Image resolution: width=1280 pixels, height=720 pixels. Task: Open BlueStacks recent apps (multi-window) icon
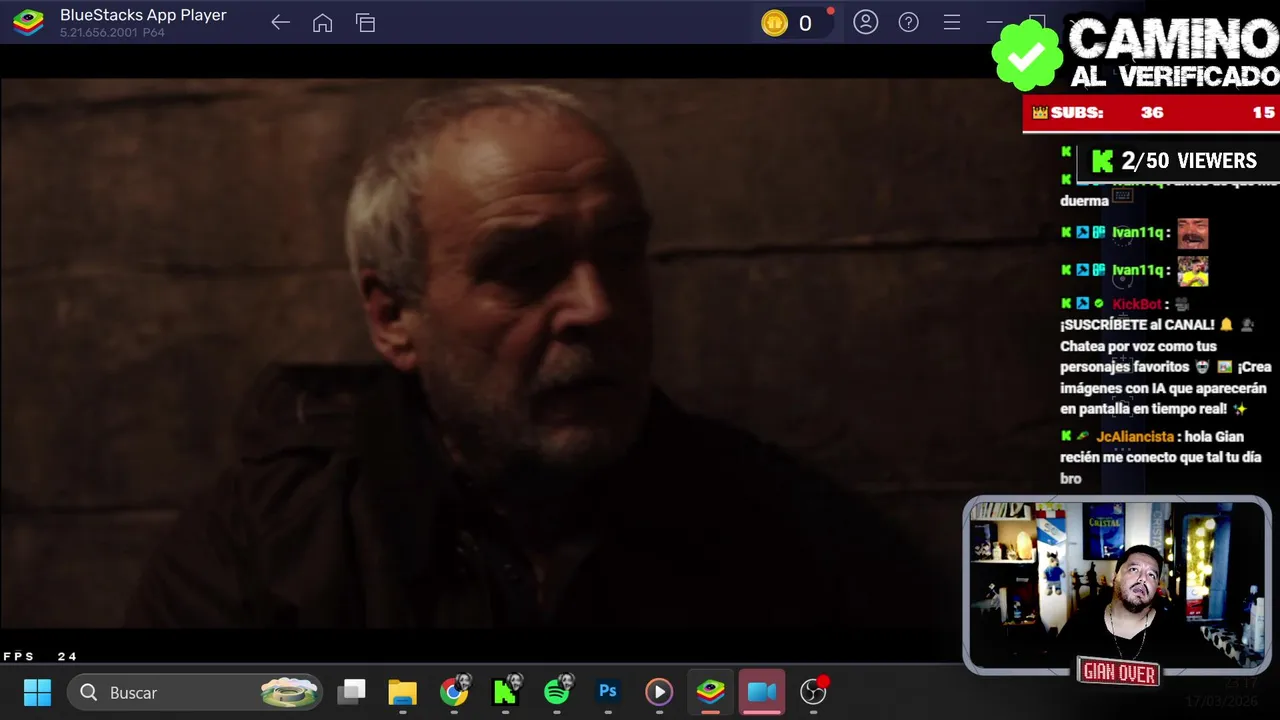click(365, 23)
